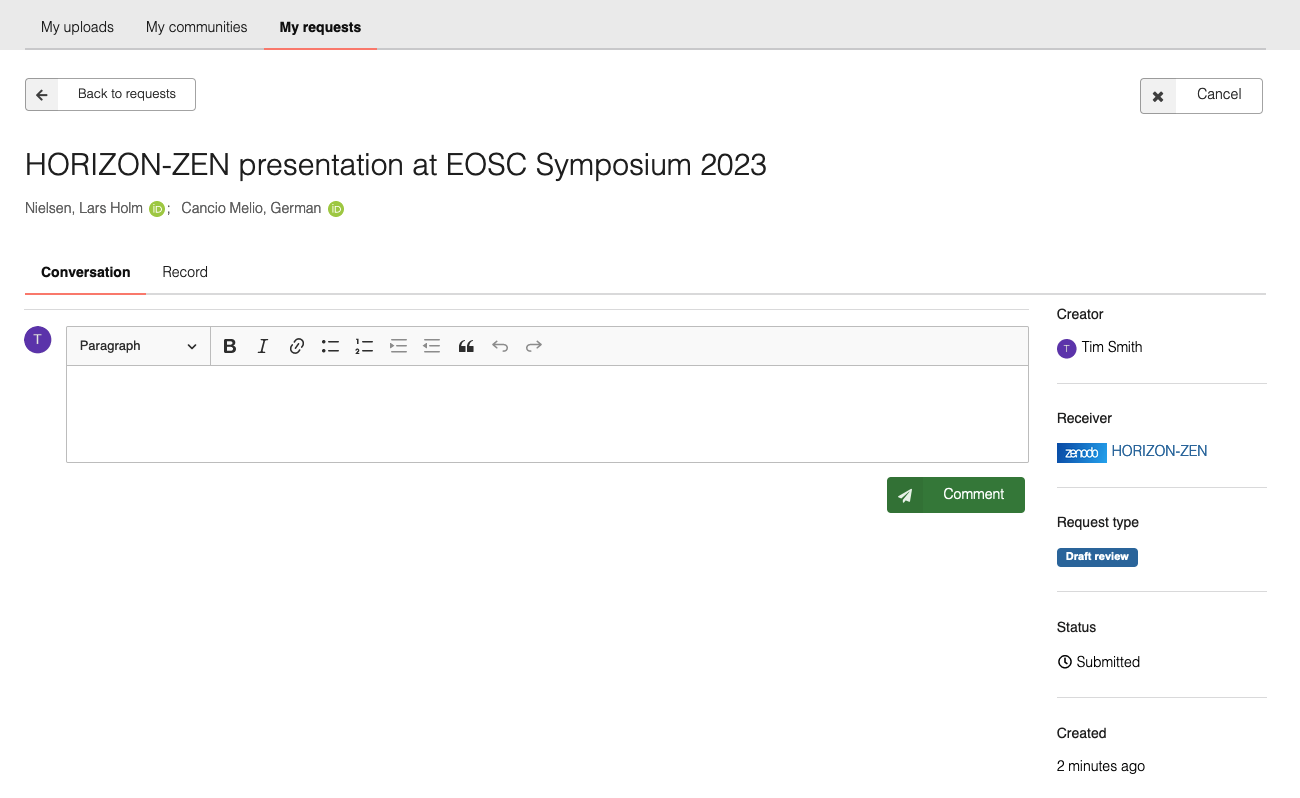Decrease indent in the comment editor

(432, 346)
